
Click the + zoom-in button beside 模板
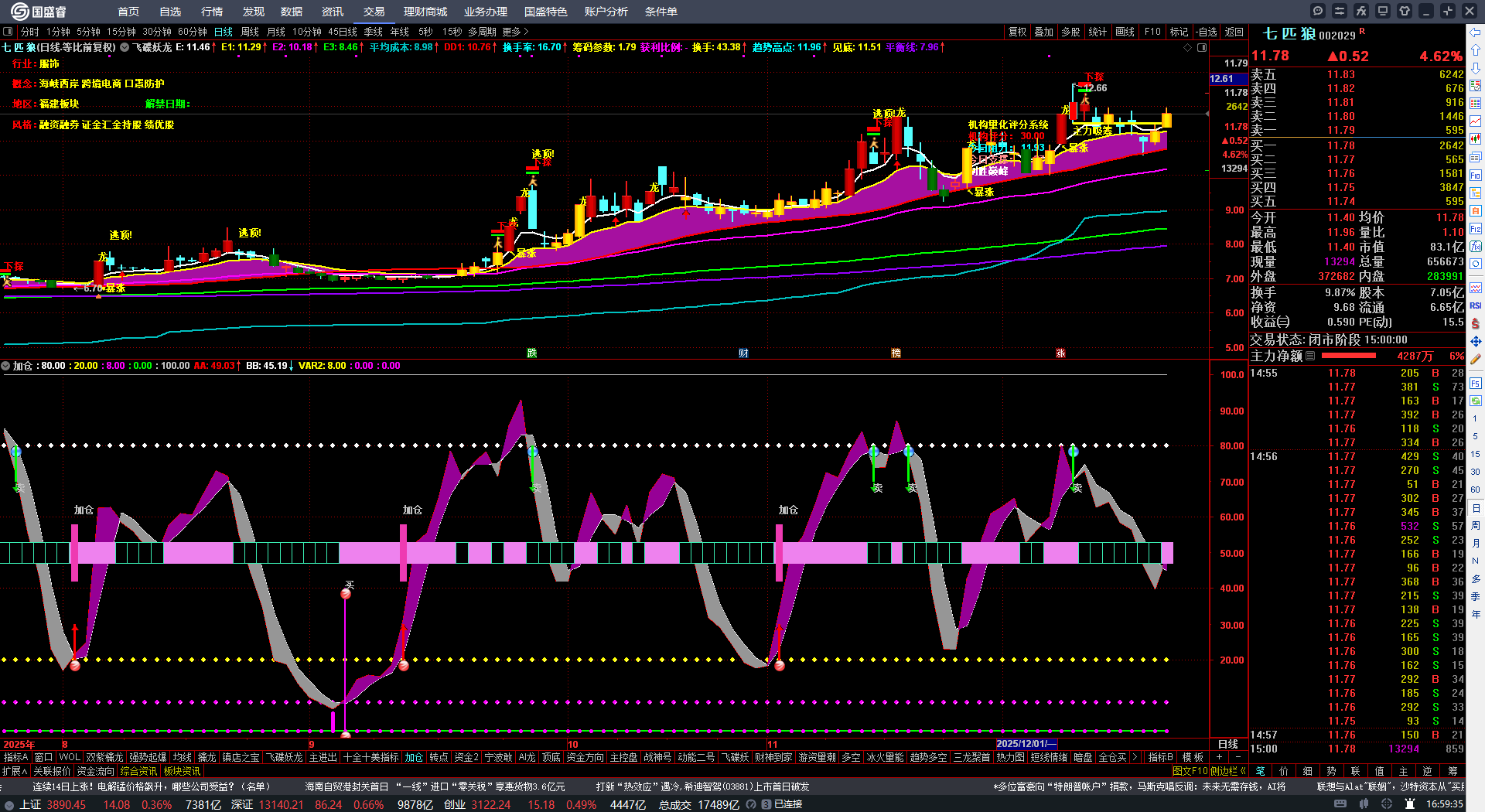point(1219,757)
